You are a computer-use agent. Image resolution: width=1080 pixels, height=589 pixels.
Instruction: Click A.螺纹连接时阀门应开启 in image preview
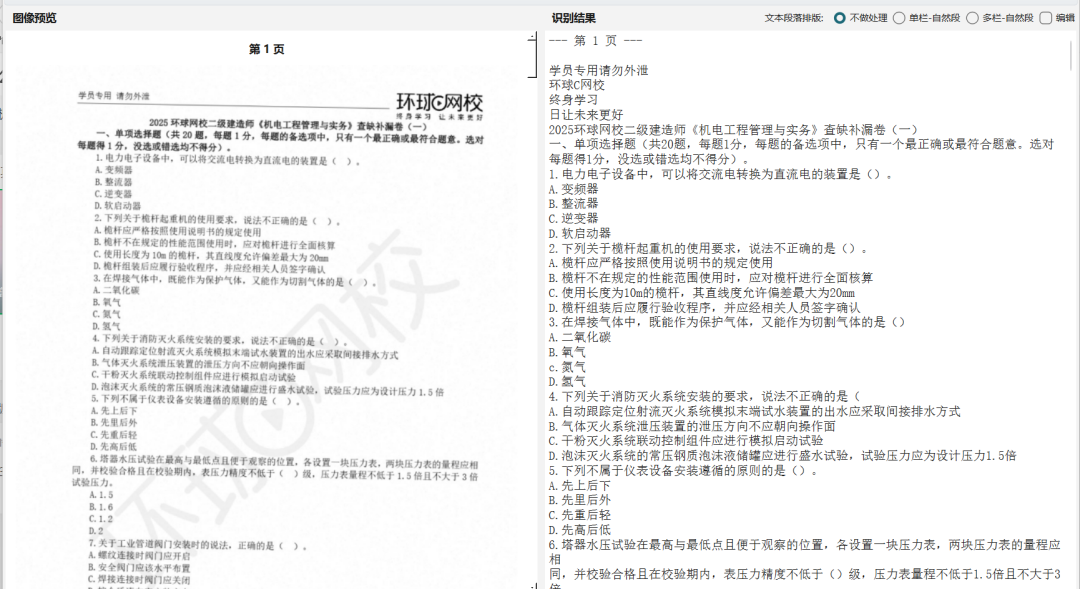139,556
